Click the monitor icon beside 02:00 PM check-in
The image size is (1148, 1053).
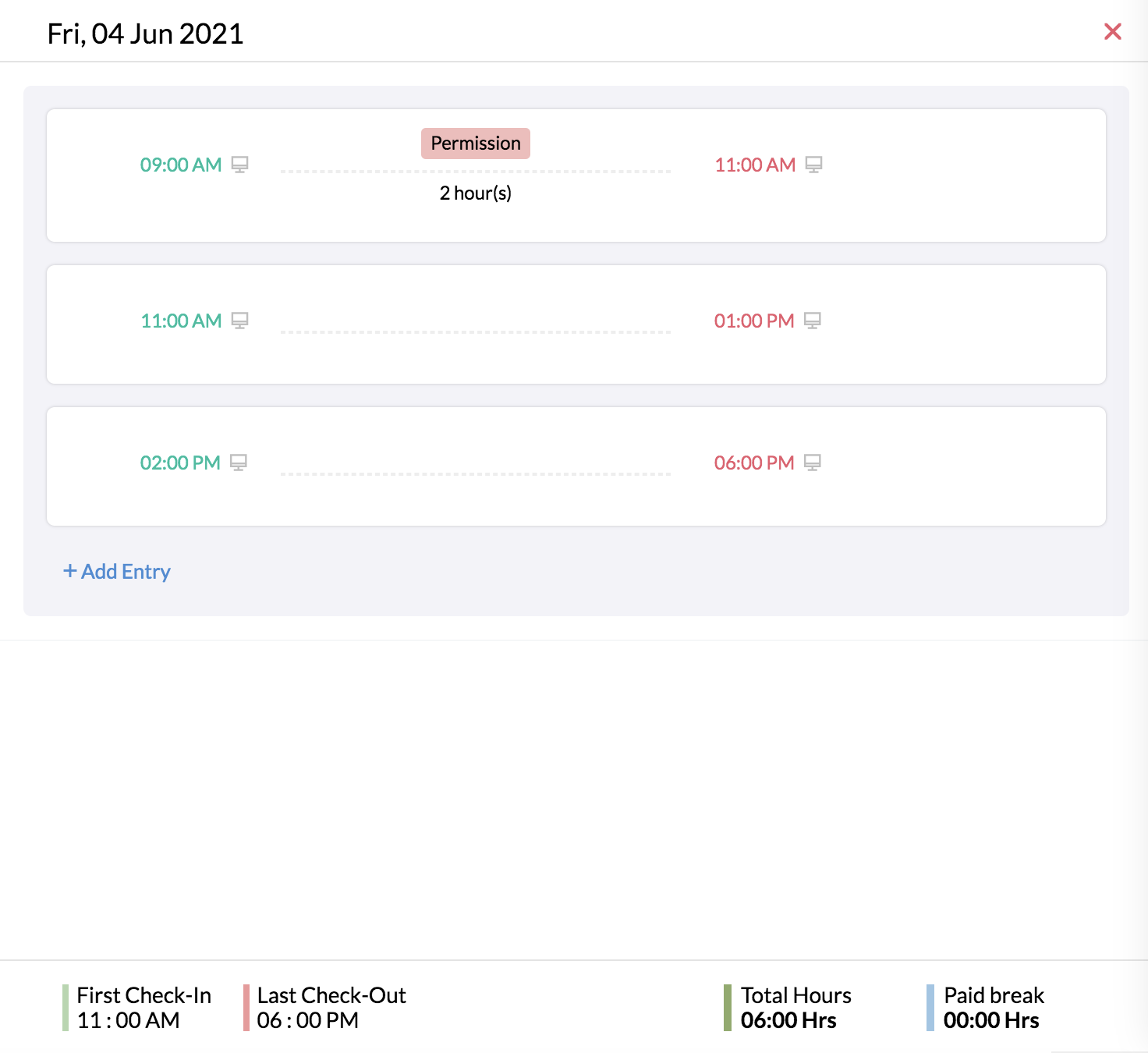[239, 463]
